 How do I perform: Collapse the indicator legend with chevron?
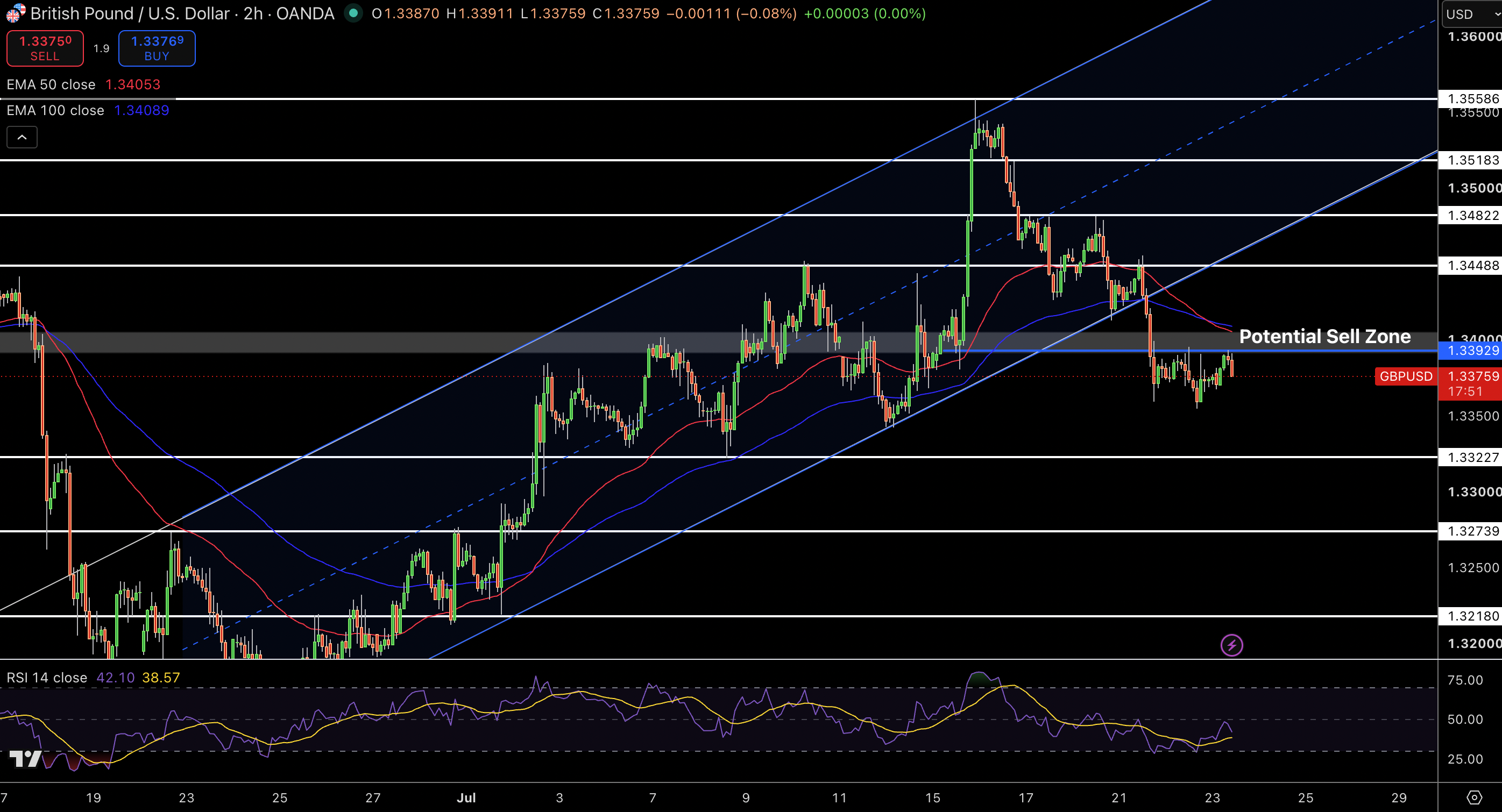[x=22, y=138]
